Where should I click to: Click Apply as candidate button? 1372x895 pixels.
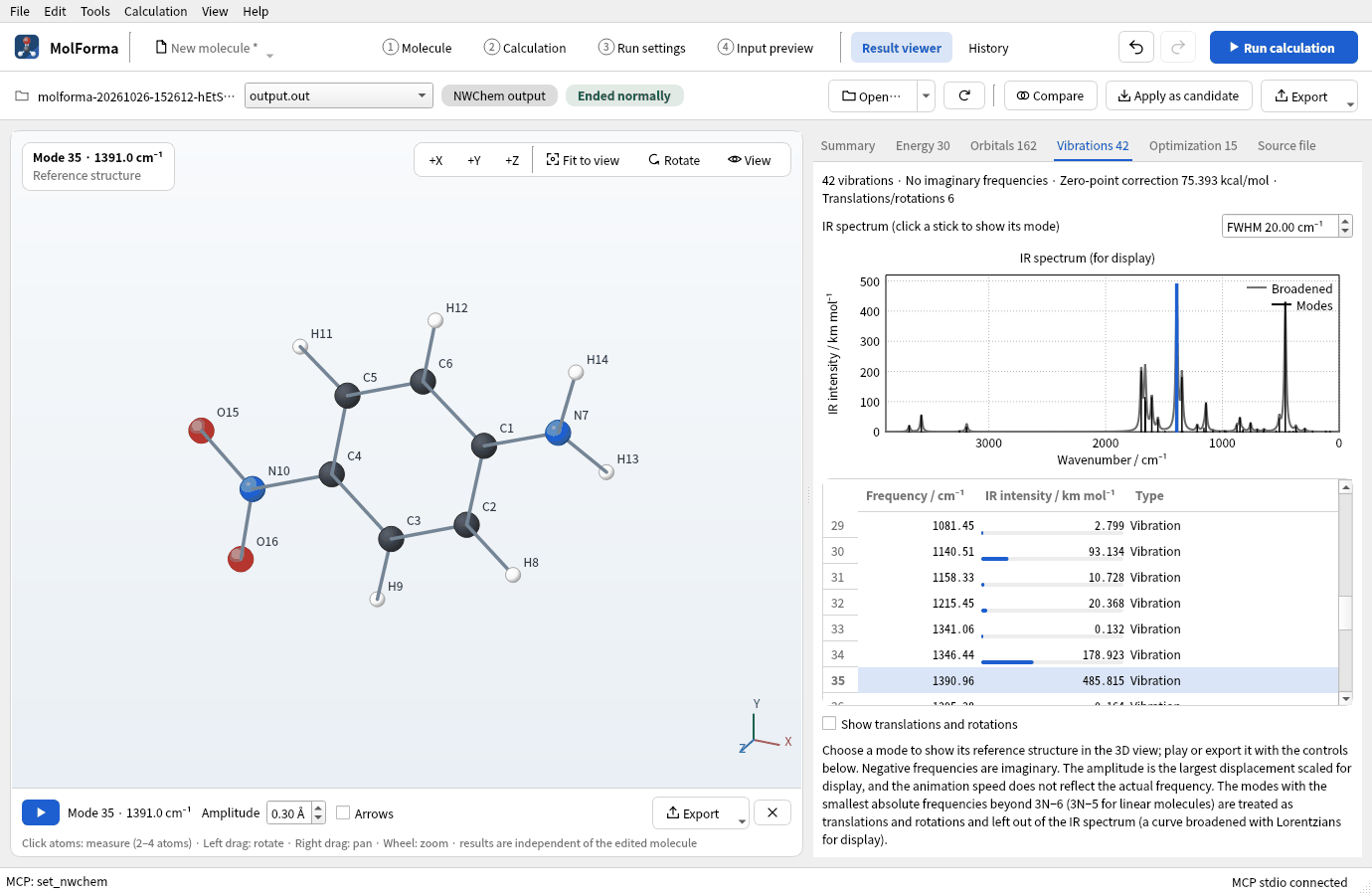click(x=1178, y=95)
